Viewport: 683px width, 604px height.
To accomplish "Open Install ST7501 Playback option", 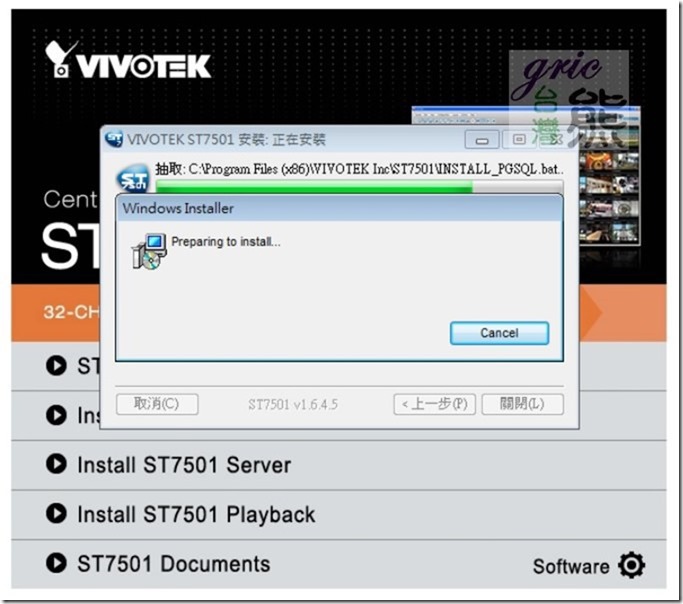I will click(x=196, y=514).
